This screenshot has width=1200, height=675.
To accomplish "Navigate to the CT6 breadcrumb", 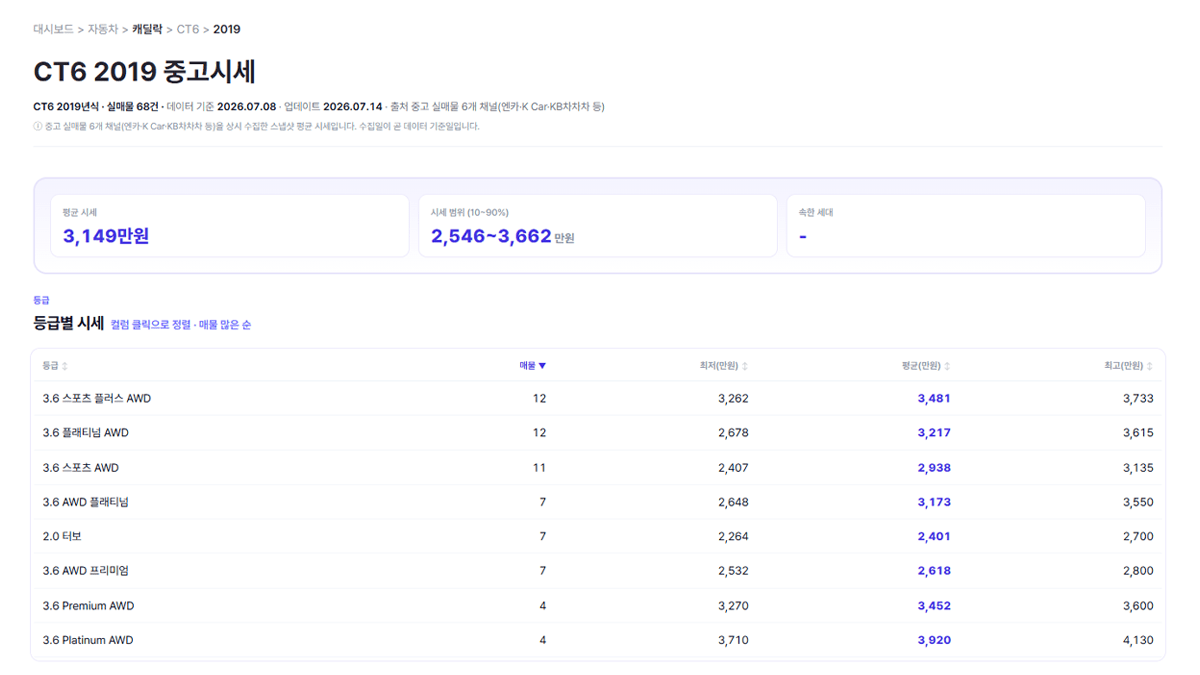I will tap(188, 30).
